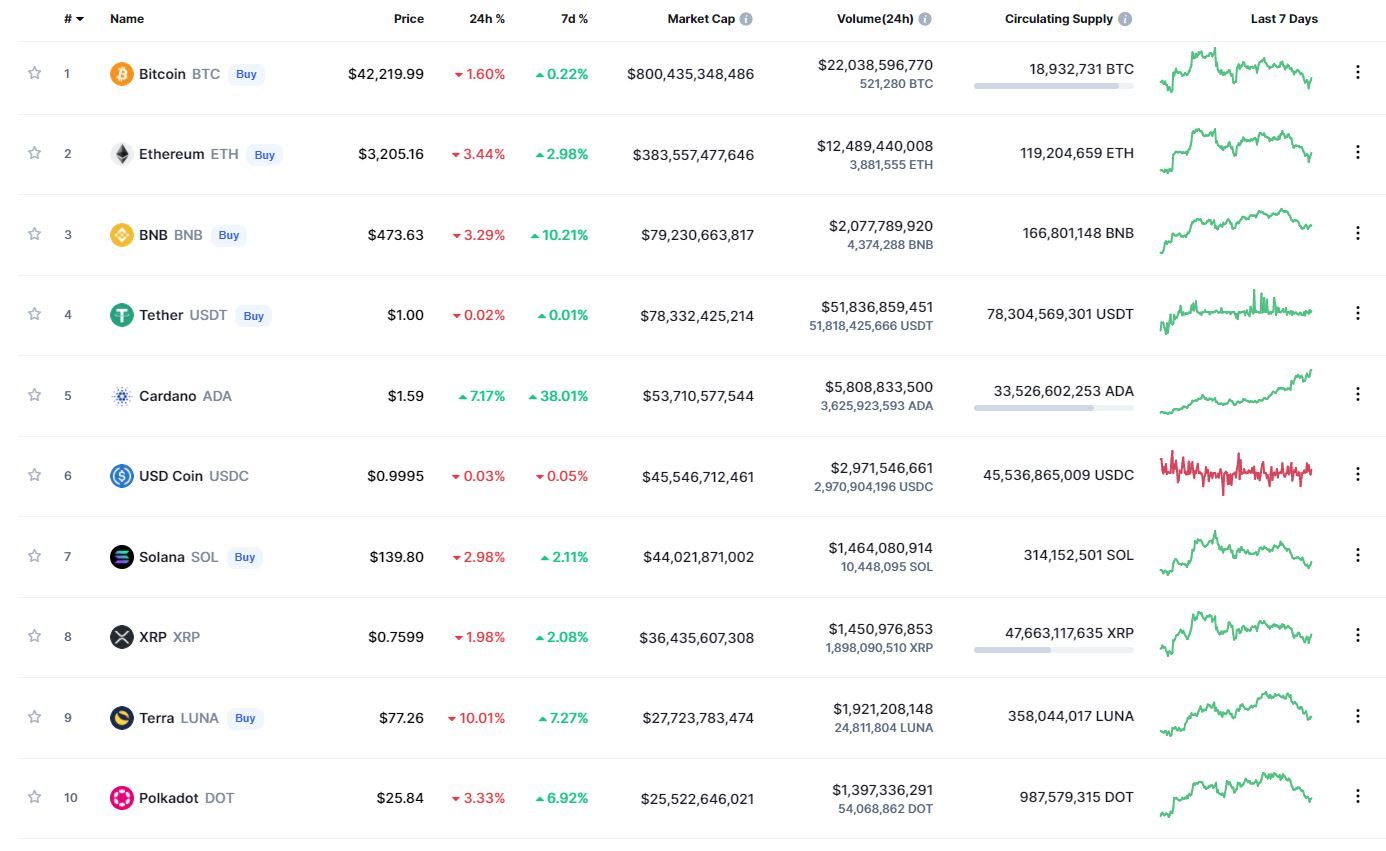Viewport: 1386px width, 851px height.
Task: Sort by the Name column header
Action: [x=127, y=19]
